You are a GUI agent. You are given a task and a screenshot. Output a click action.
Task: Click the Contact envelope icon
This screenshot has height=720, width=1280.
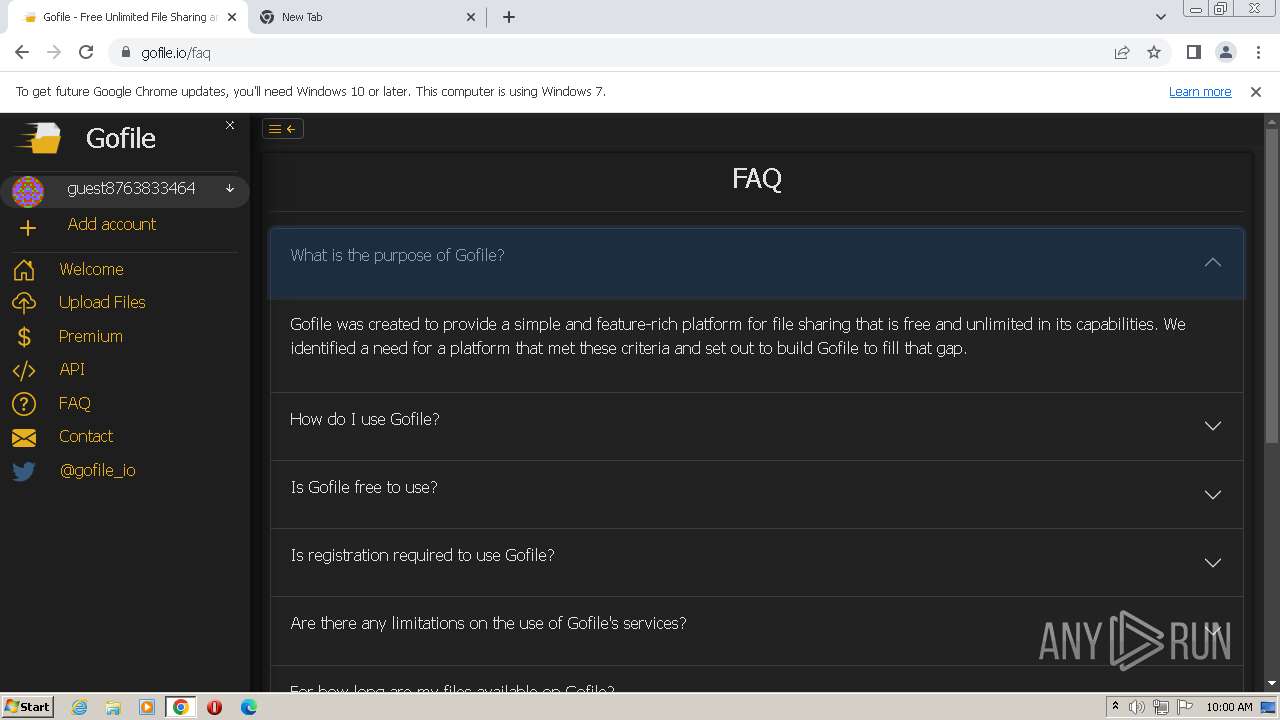coord(24,437)
